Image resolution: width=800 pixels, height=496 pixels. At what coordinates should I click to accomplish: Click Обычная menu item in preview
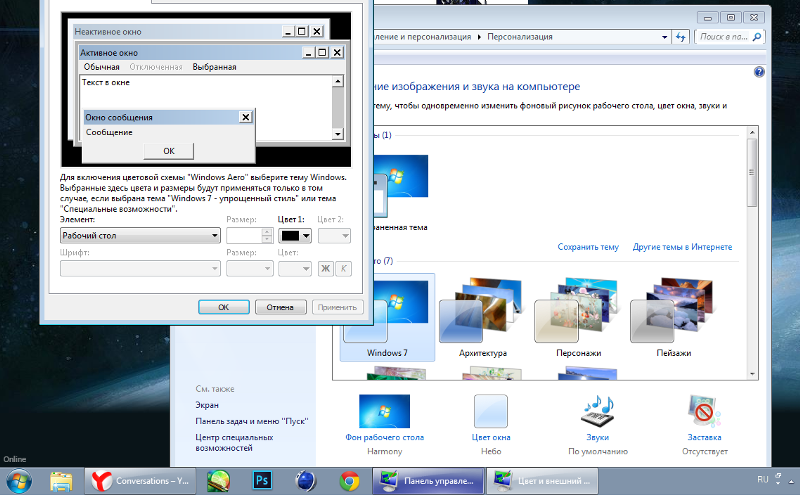102,67
